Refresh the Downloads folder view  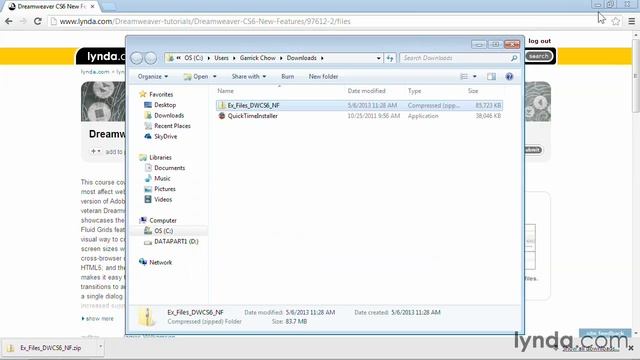pos(390,58)
